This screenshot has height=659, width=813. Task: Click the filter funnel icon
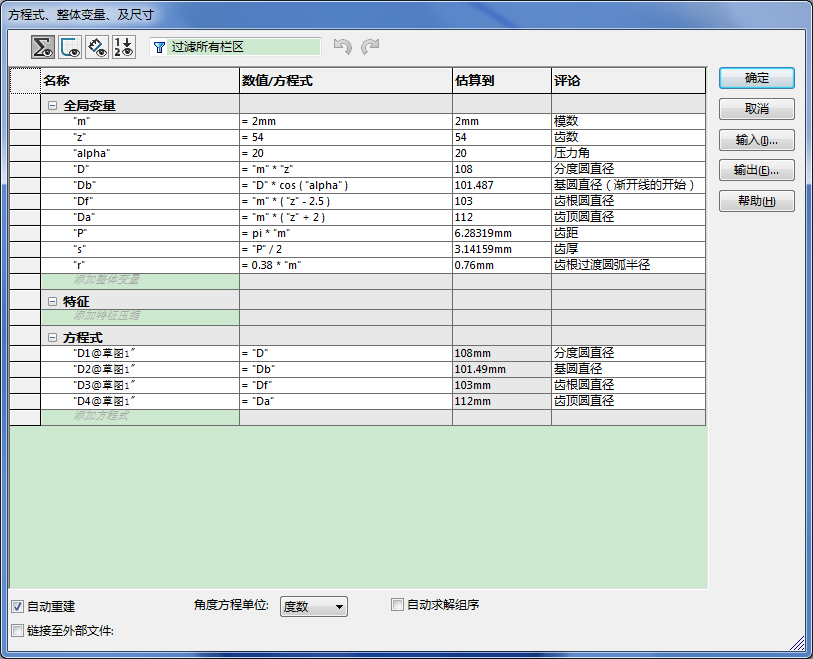(160, 47)
